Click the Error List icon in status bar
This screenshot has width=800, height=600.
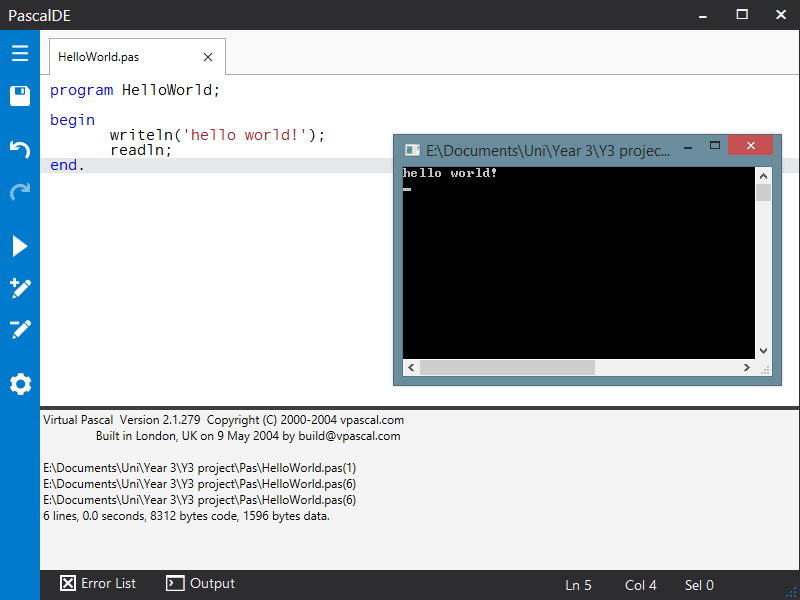click(69, 583)
